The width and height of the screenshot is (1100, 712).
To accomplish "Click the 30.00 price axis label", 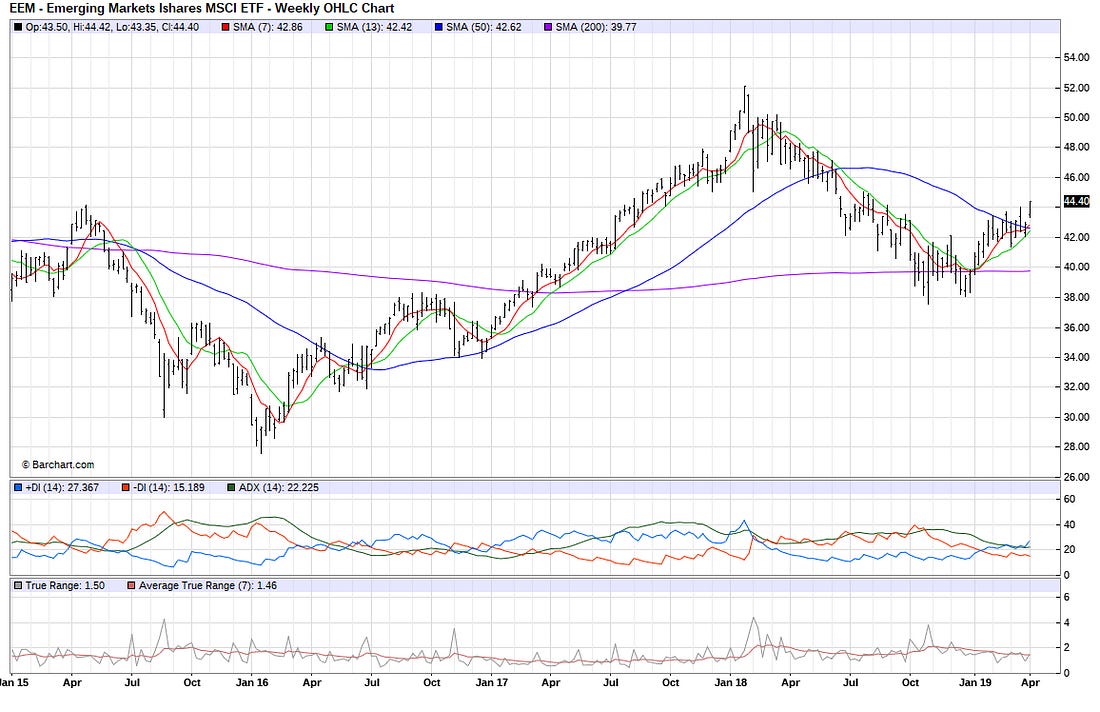I will pyautogui.click(x=1077, y=417).
